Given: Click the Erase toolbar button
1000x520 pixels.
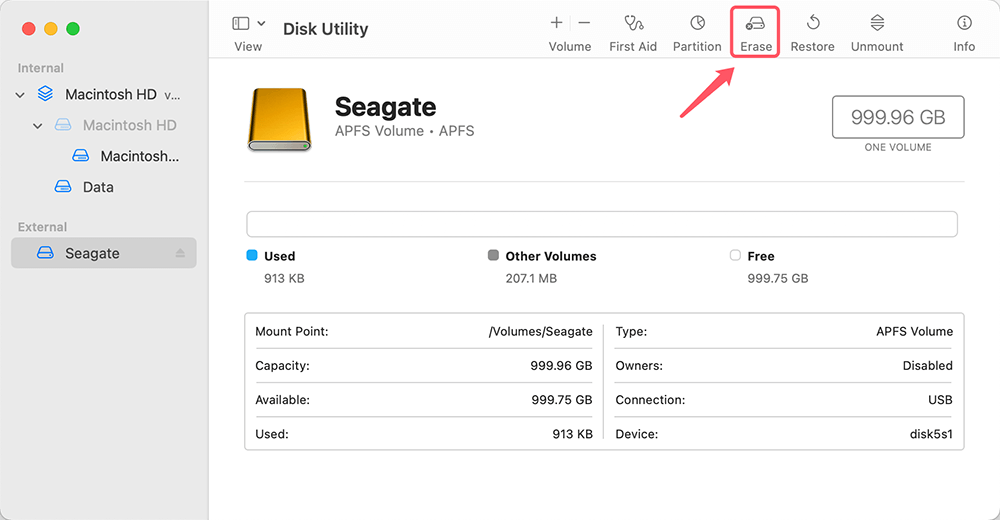Looking at the screenshot, I should [755, 32].
